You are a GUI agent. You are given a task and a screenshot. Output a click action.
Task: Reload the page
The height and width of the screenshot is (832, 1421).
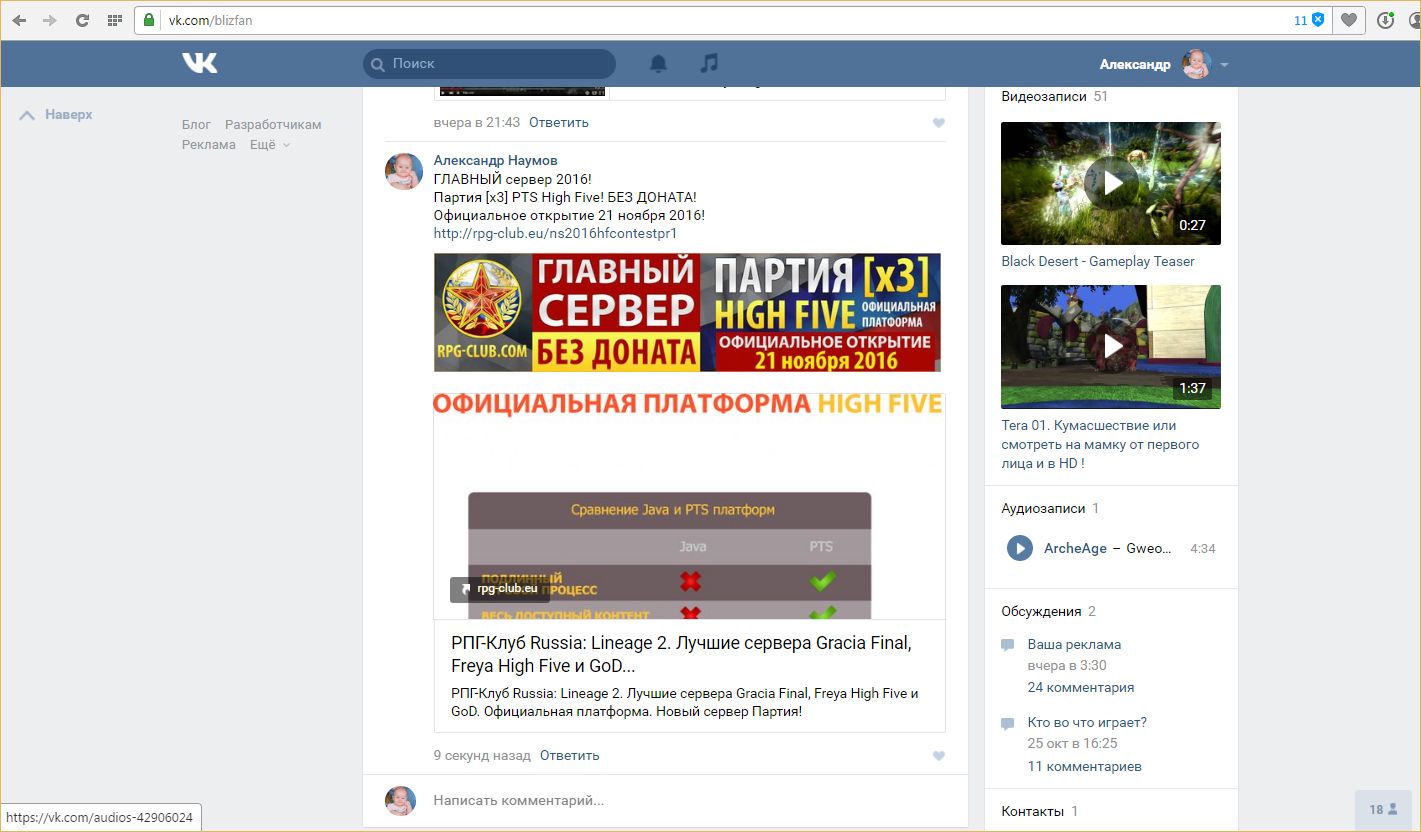tap(82, 20)
